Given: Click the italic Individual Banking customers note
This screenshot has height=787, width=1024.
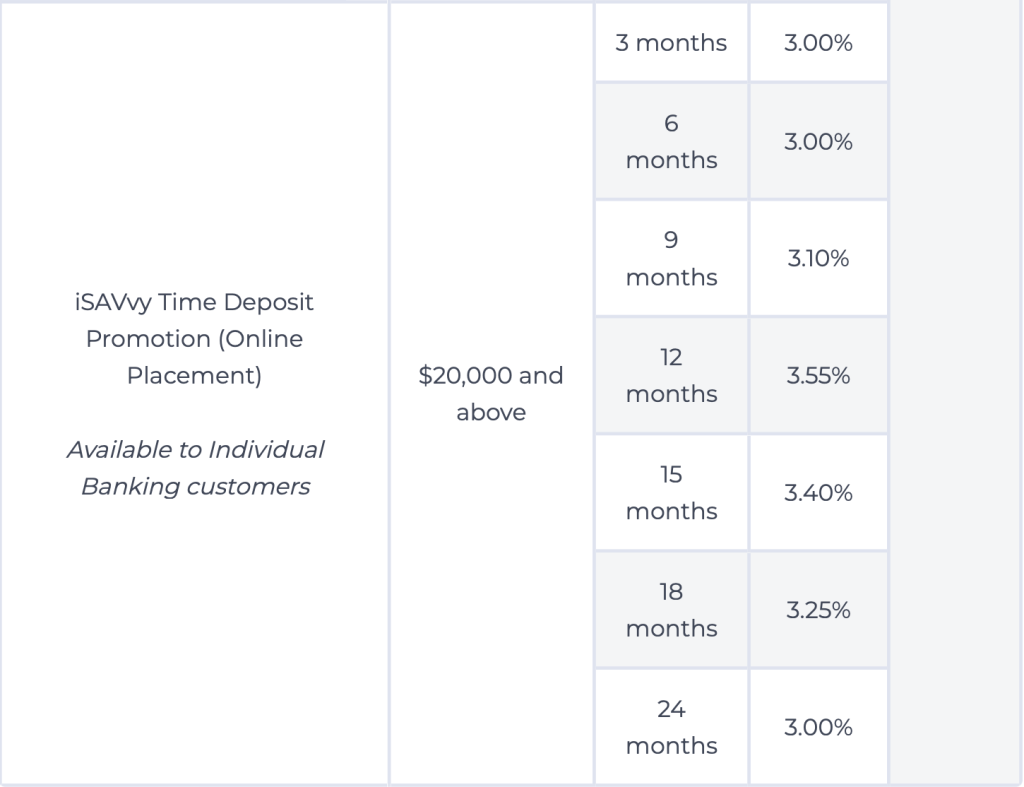Looking at the screenshot, I should pyautogui.click(x=195, y=468).
